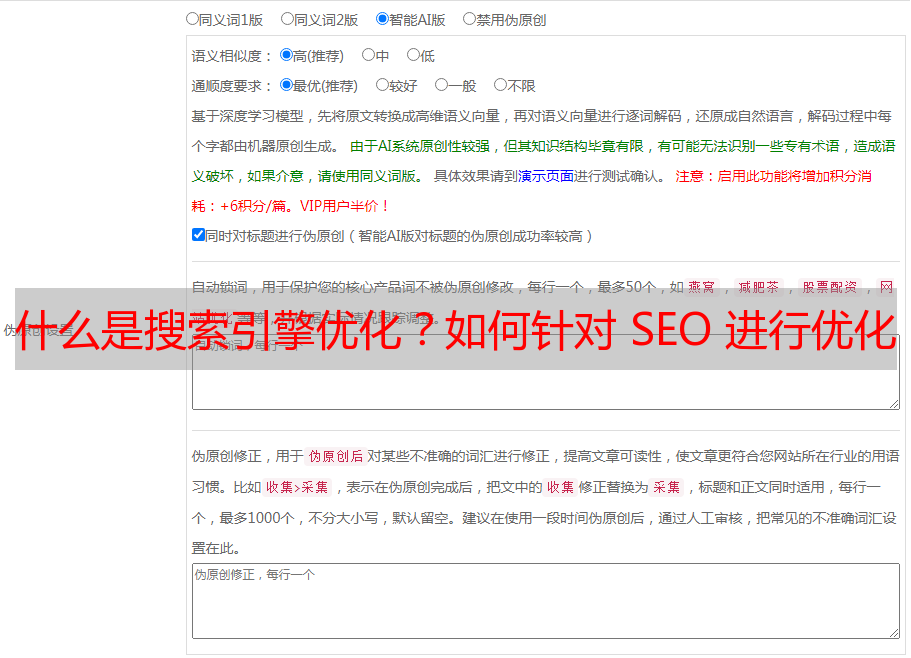Image resolution: width=911 pixels, height=658 pixels.
Task: Set 语义相似度 to 中
Action: (x=368, y=55)
